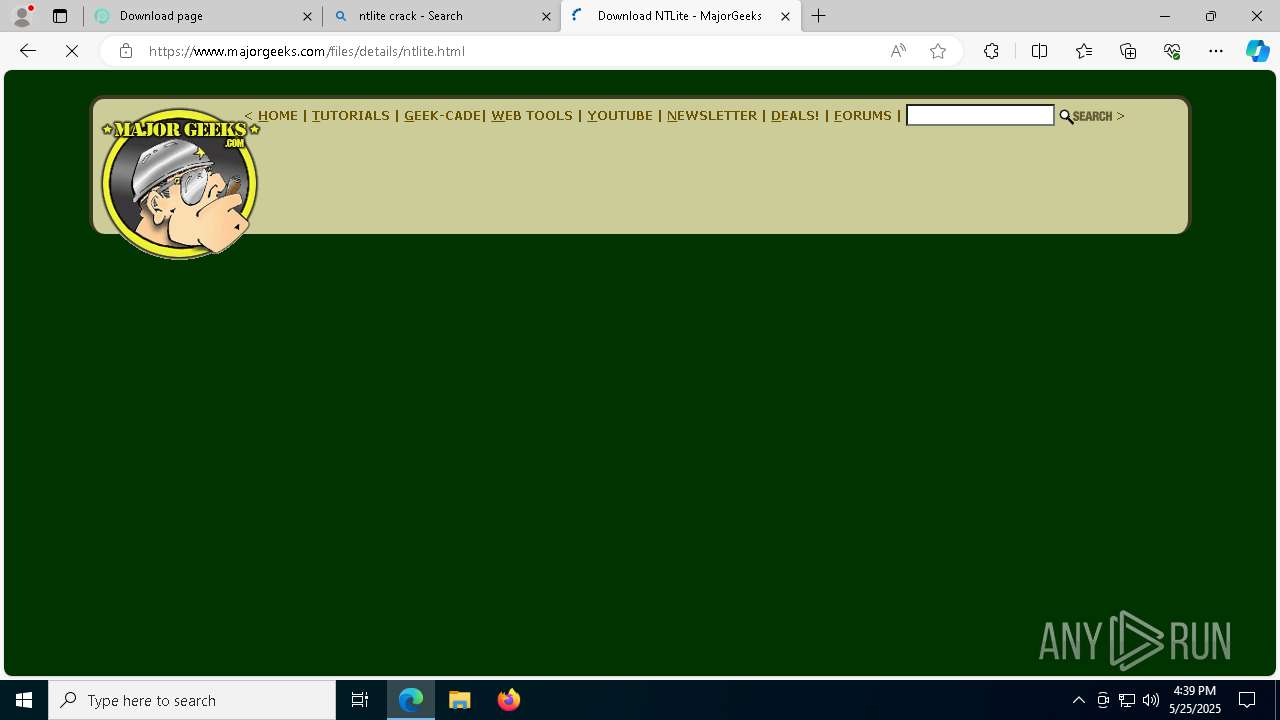This screenshot has height=720, width=1280.
Task: Close the Download page tab
Action: tap(308, 16)
